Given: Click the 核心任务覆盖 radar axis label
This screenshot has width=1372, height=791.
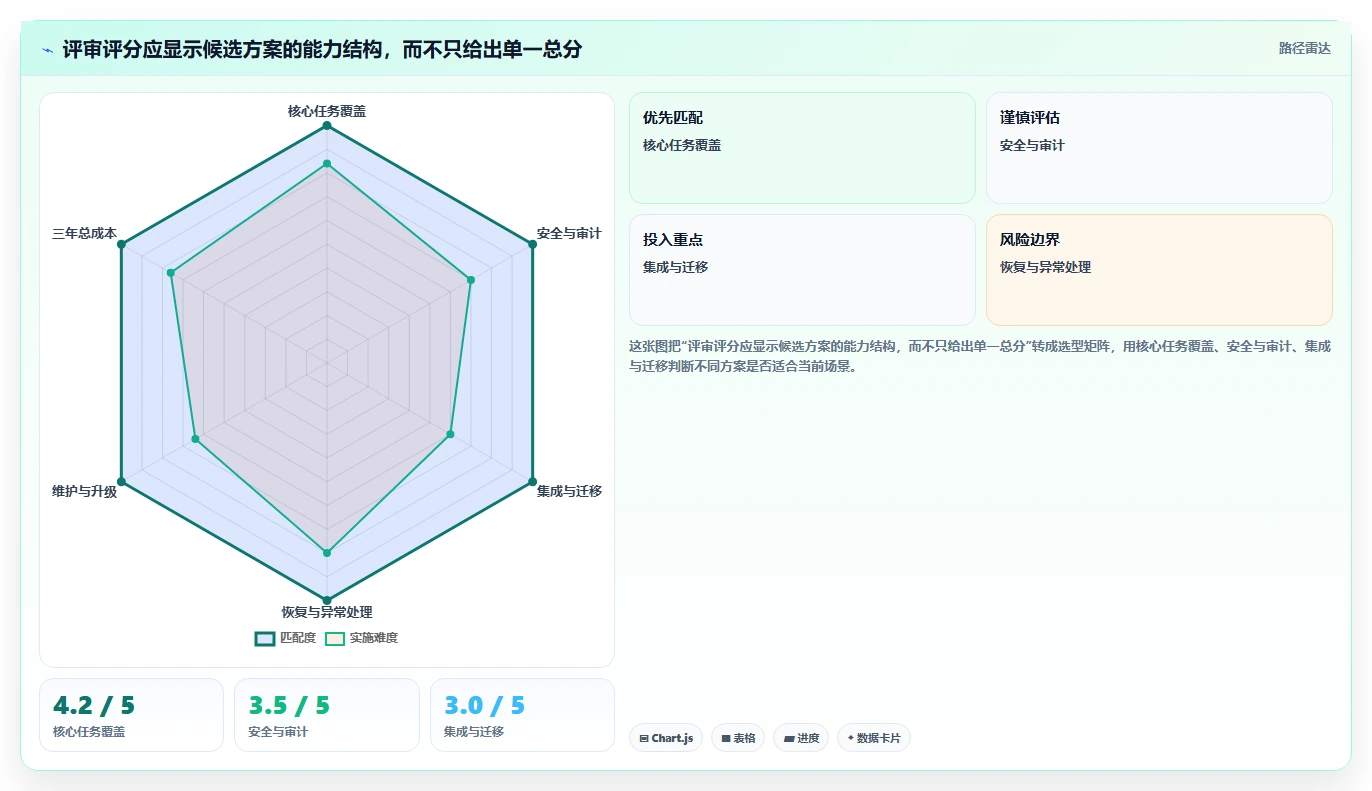Looking at the screenshot, I should [x=327, y=111].
